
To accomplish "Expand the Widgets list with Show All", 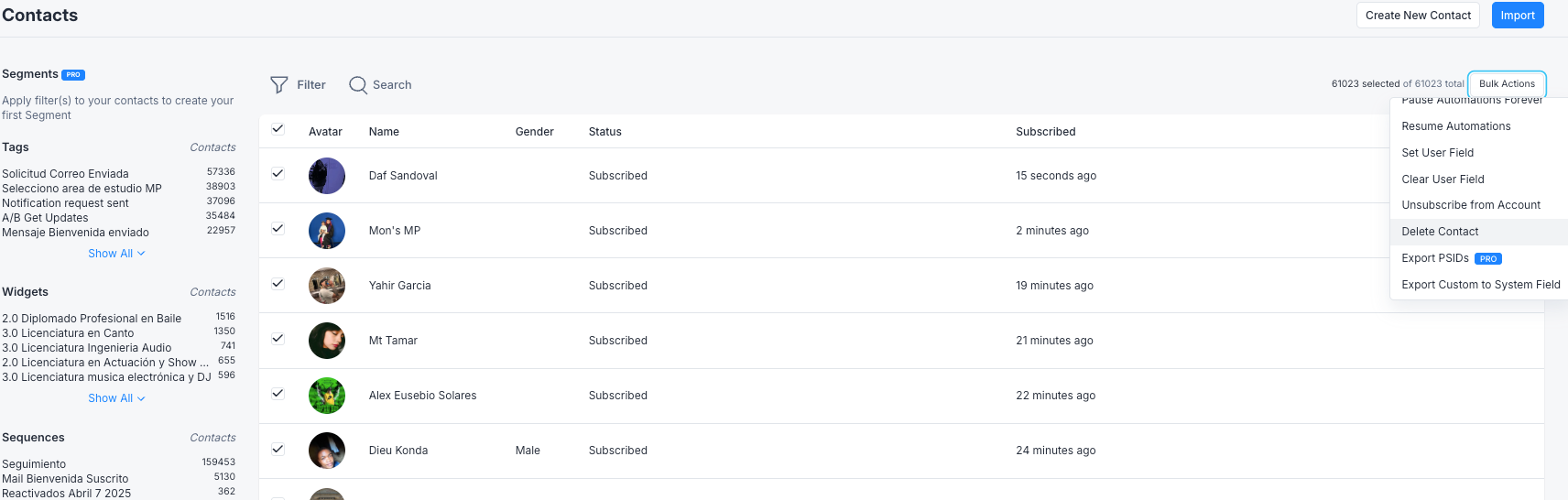I will tap(116, 398).
